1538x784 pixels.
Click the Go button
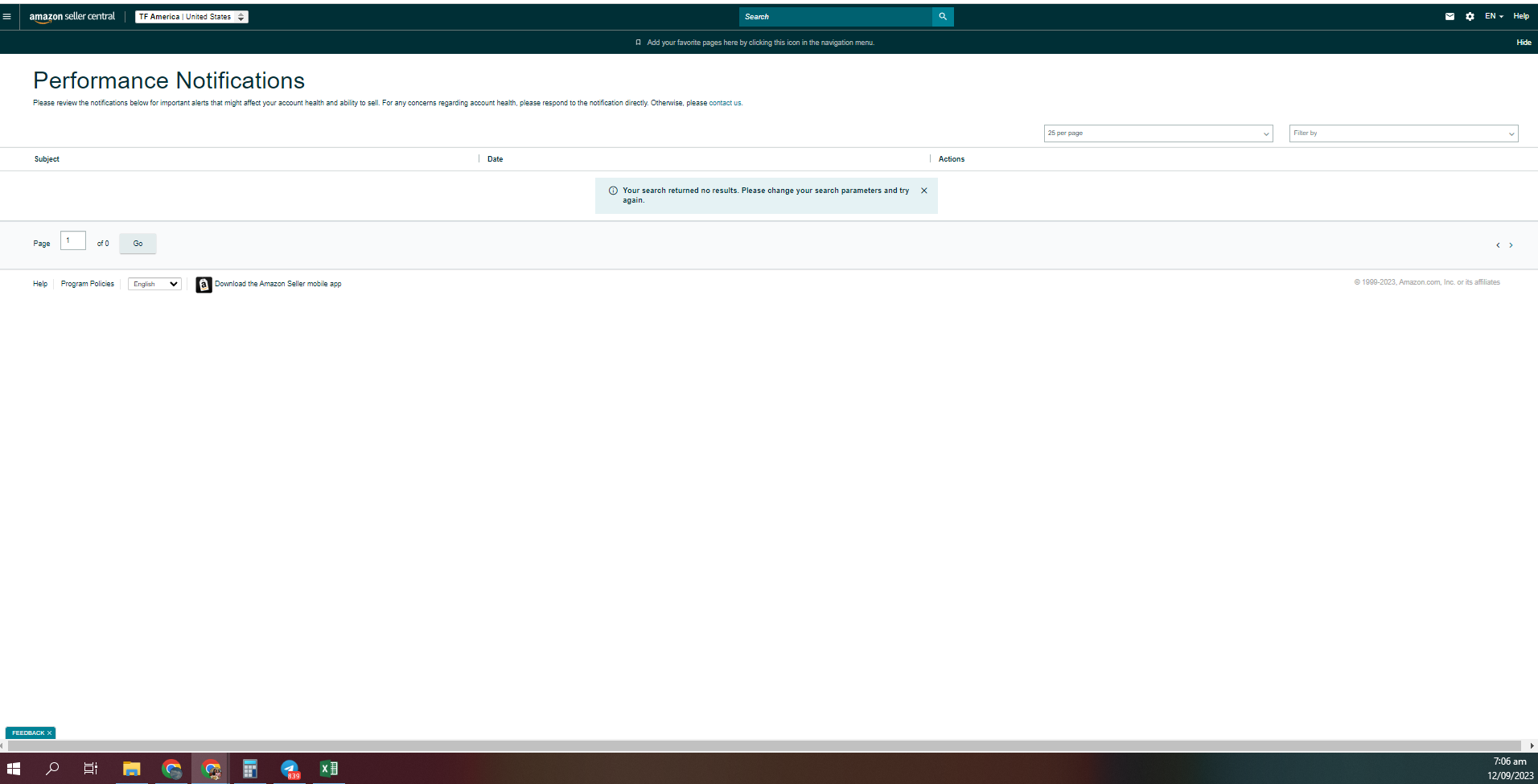tap(138, 244)
